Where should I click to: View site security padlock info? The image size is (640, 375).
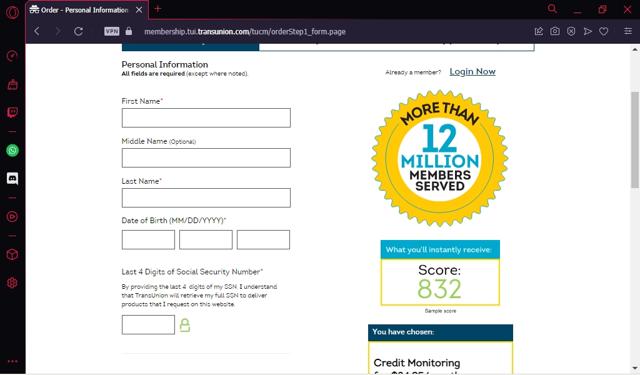(x=129, y=31)
